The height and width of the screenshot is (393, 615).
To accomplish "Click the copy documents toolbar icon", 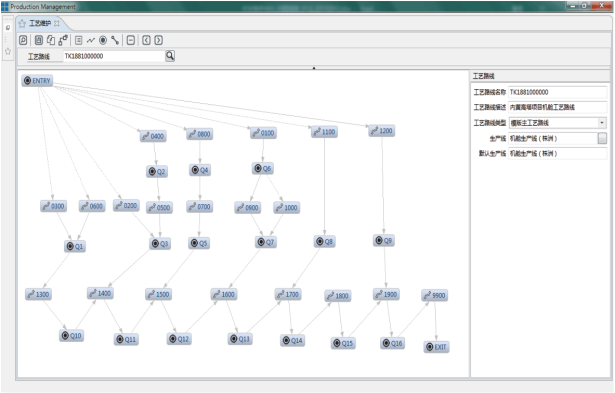I will [51, 40].
